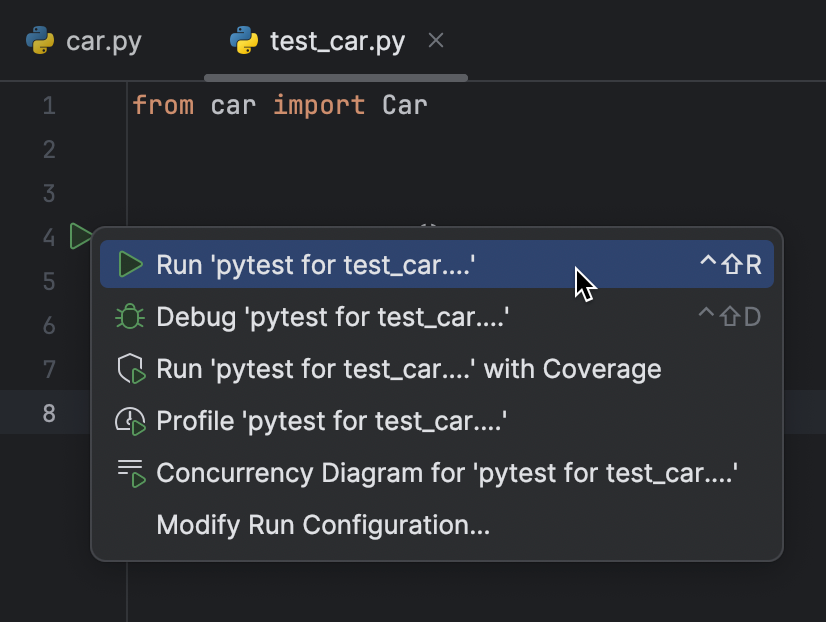Click the Concurrency Diagram icon in the menu
826x622 pixels.
(x=129, y=472)
